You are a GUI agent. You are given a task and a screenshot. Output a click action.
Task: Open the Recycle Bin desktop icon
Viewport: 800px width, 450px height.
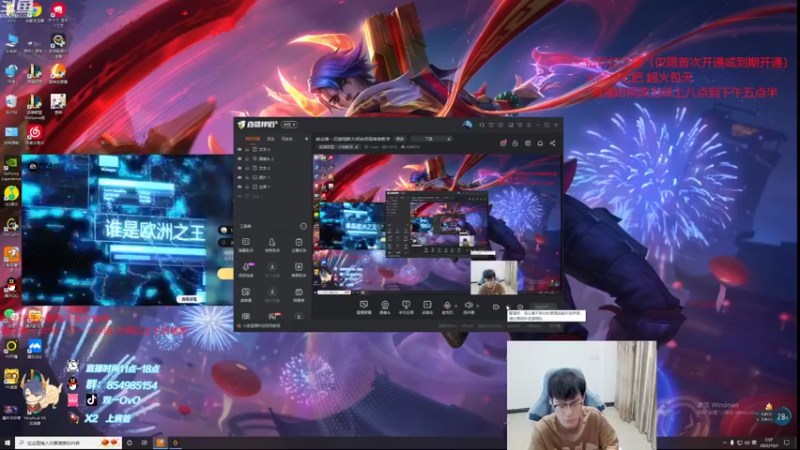point(11,104)
